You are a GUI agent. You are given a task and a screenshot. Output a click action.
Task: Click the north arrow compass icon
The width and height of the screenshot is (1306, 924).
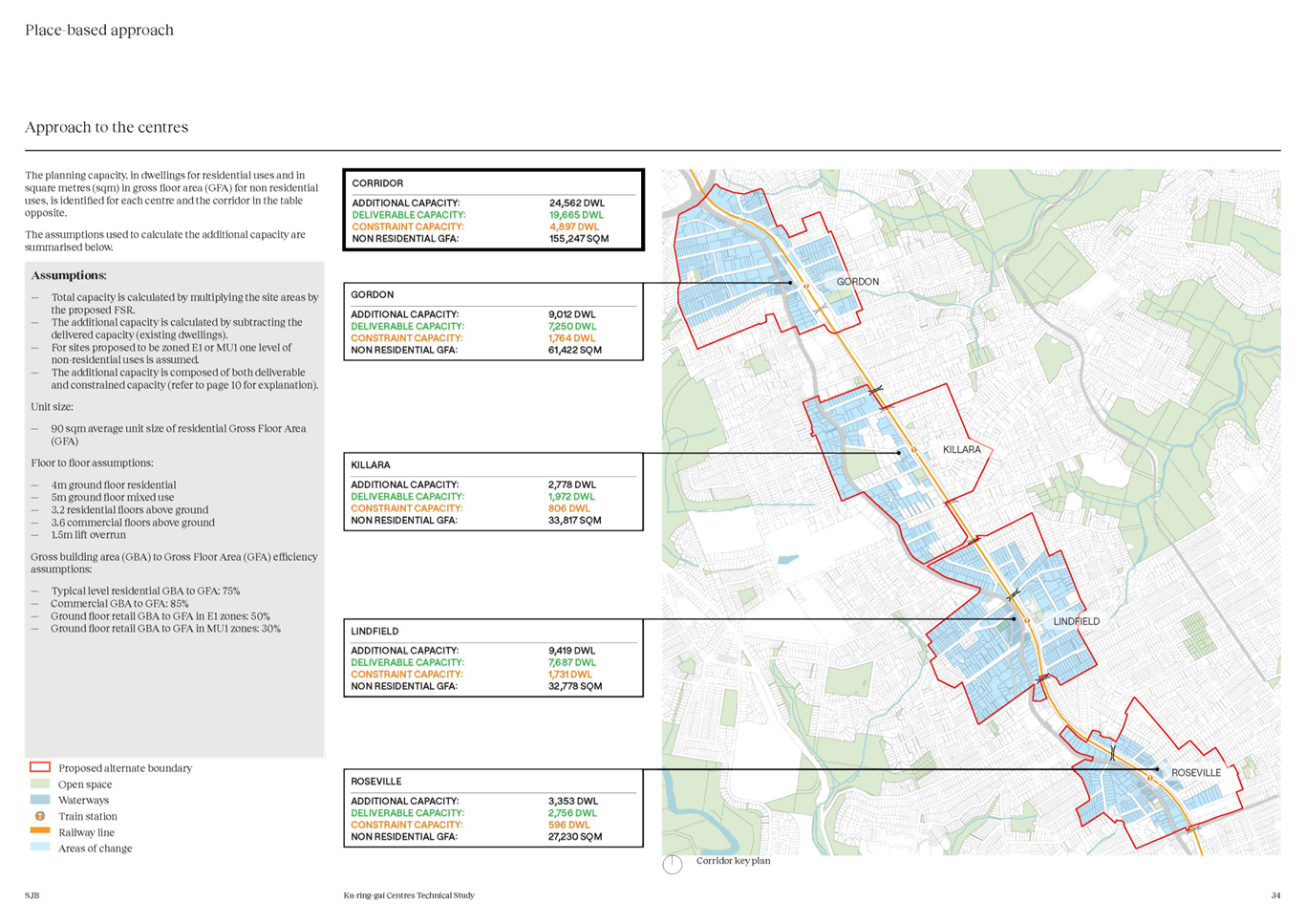[x=673, y=864]
